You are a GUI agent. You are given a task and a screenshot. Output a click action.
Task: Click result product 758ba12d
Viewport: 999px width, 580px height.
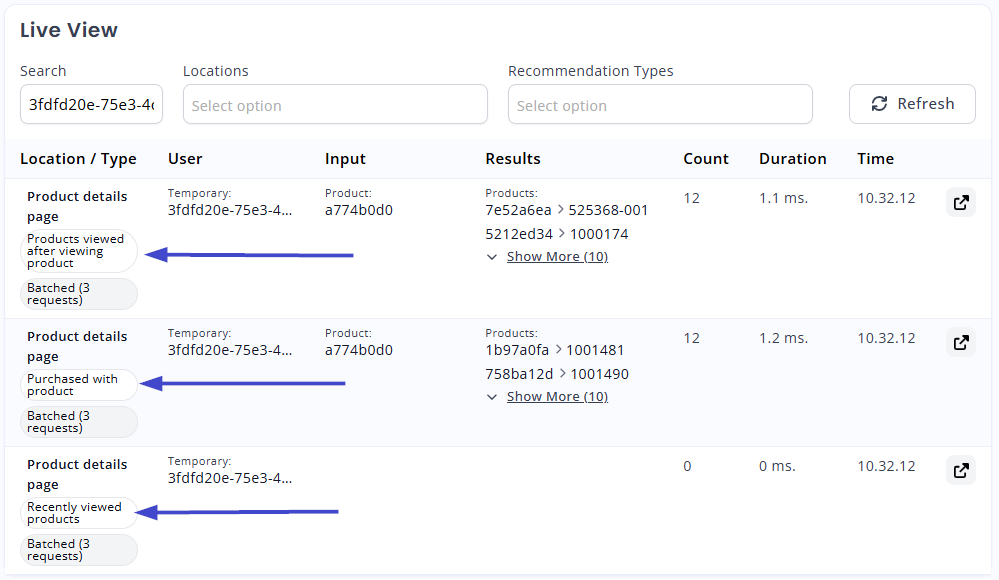519,374
